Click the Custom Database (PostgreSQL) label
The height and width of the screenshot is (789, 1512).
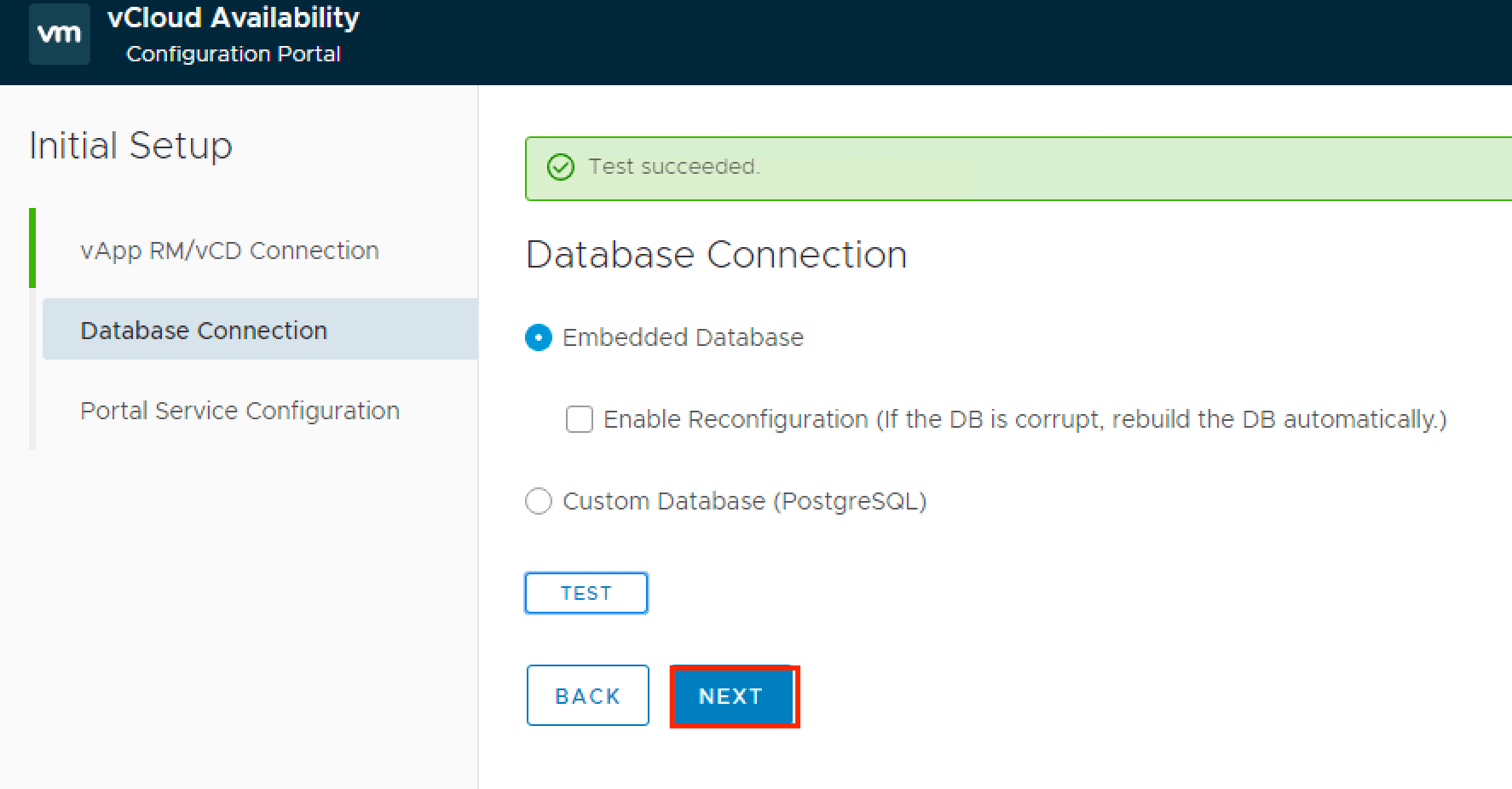click(x=744, y=501)
